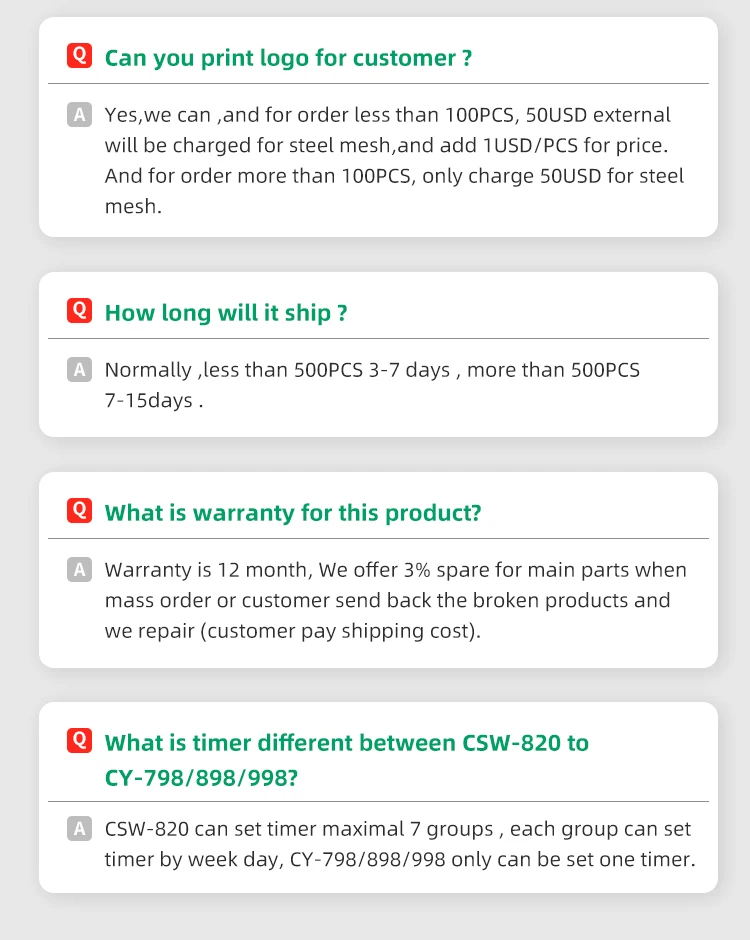Click the red Q icon beside warranty question

[x=79, y=511]
